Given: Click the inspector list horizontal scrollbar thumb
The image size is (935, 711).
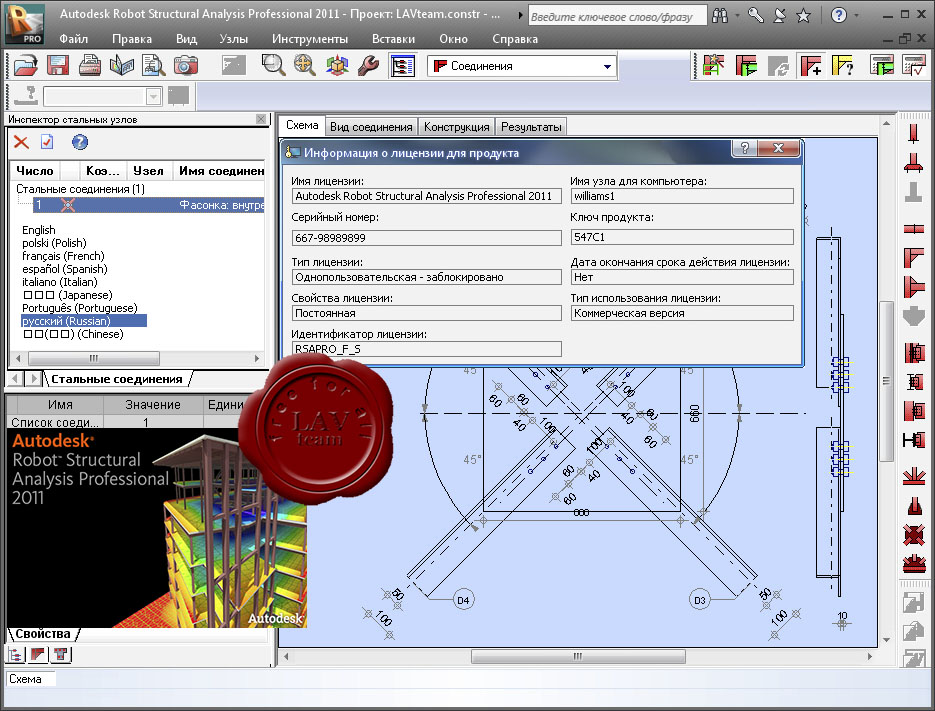Looking at the screenshot, I should [x=94, y=358].
